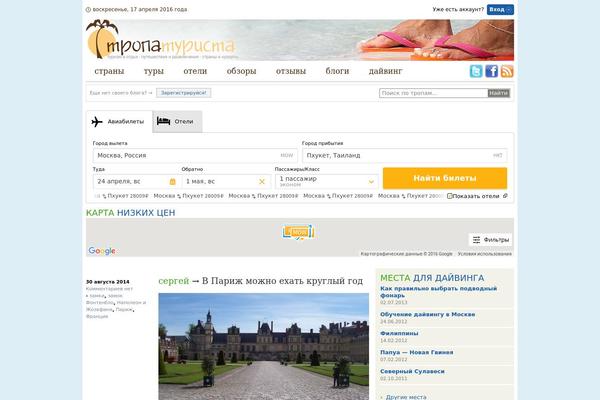Click the Зарегистрируйся! button
This screenshot has width=600, height=400.
pos(183,93)
